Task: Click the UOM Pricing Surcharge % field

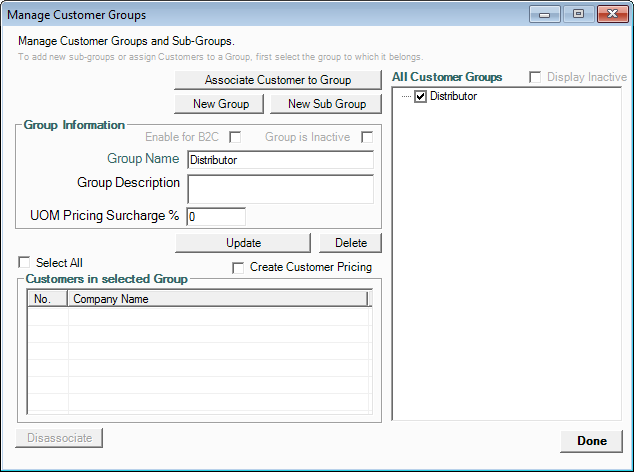Action: 215,216
